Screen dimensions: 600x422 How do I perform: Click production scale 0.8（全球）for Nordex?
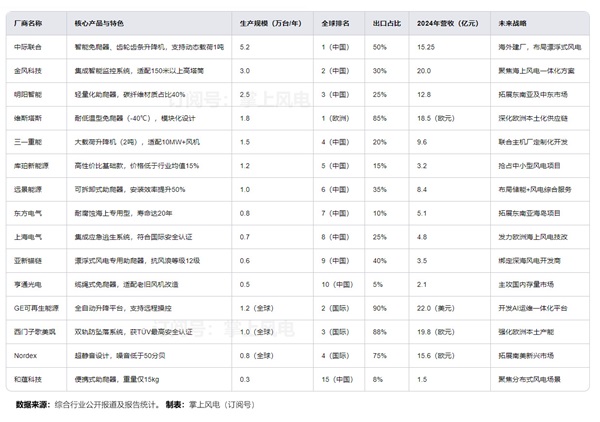point(257,355)
